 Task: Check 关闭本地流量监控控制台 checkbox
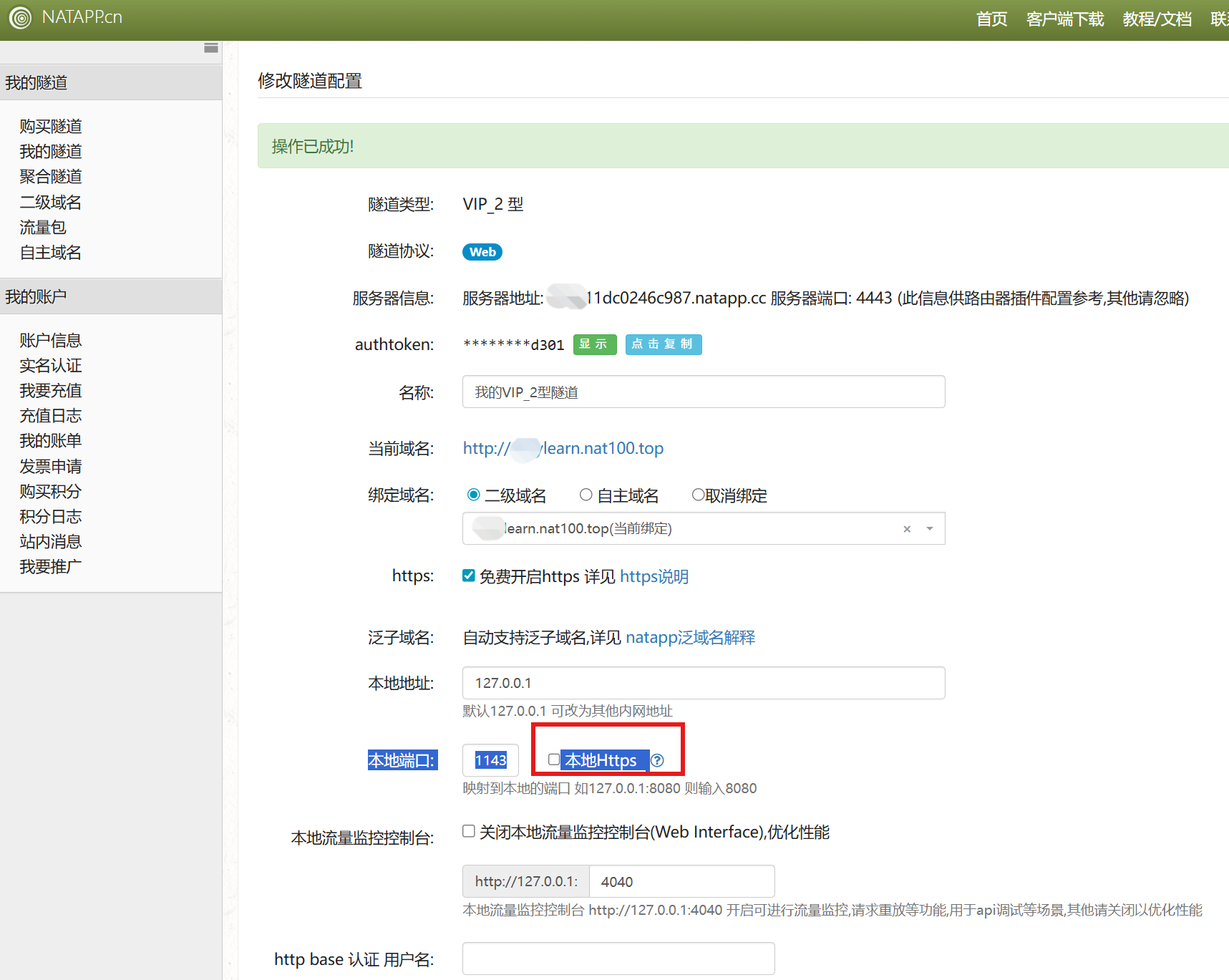click(x=469, y=831)
